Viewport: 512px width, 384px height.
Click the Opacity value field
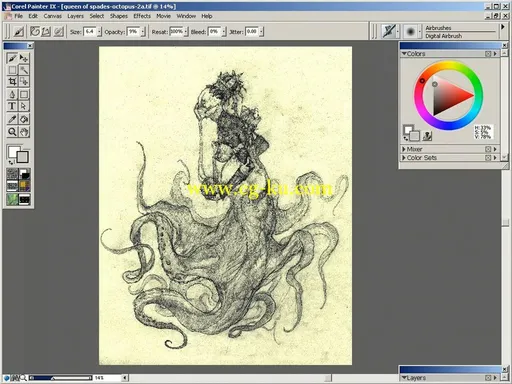pyautogui.click(x=133, y=32)
